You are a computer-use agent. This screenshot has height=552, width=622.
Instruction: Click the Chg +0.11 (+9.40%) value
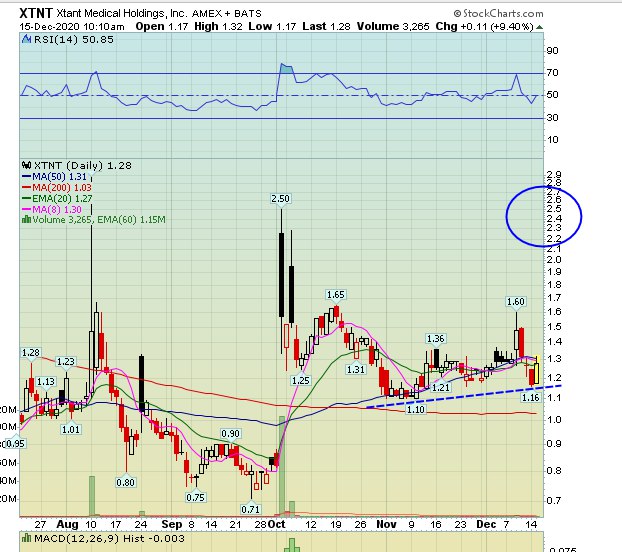484,27
